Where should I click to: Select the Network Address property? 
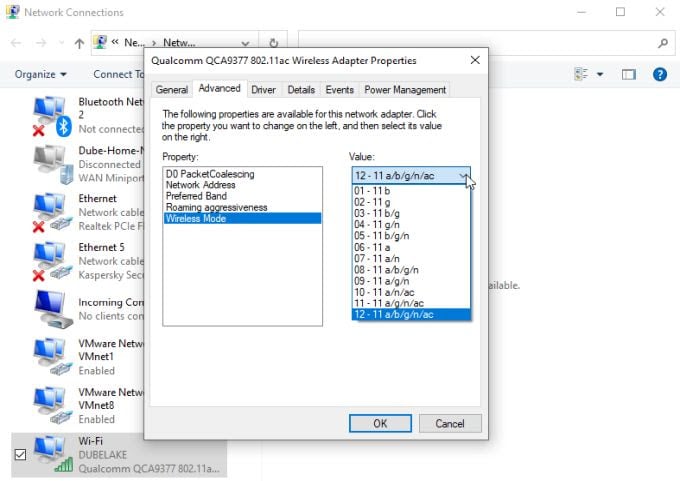[242, 185]
